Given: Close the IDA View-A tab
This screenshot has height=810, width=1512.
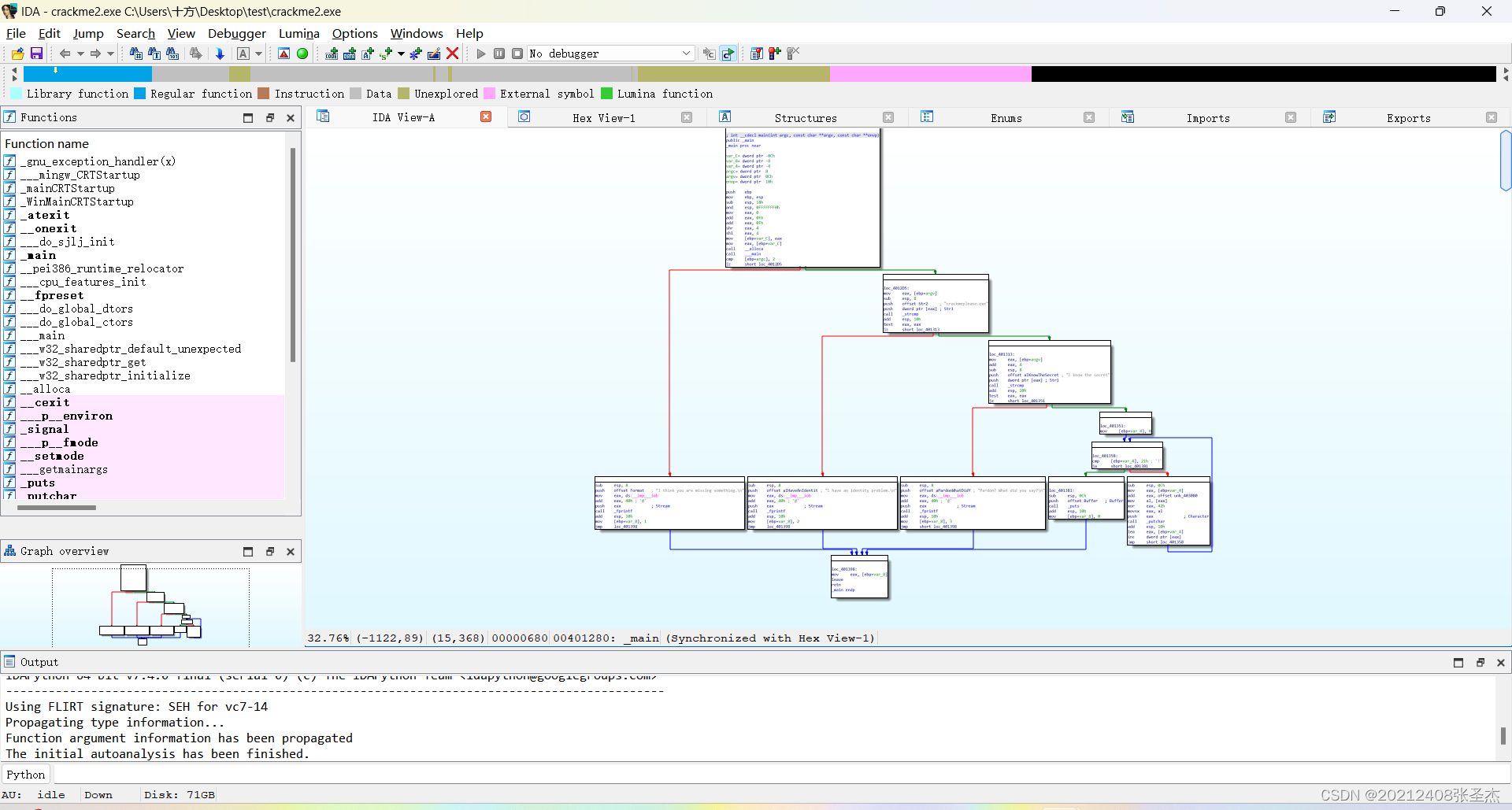Looking at the screenshot, I should pyautogui.click(x=486, y=117).
